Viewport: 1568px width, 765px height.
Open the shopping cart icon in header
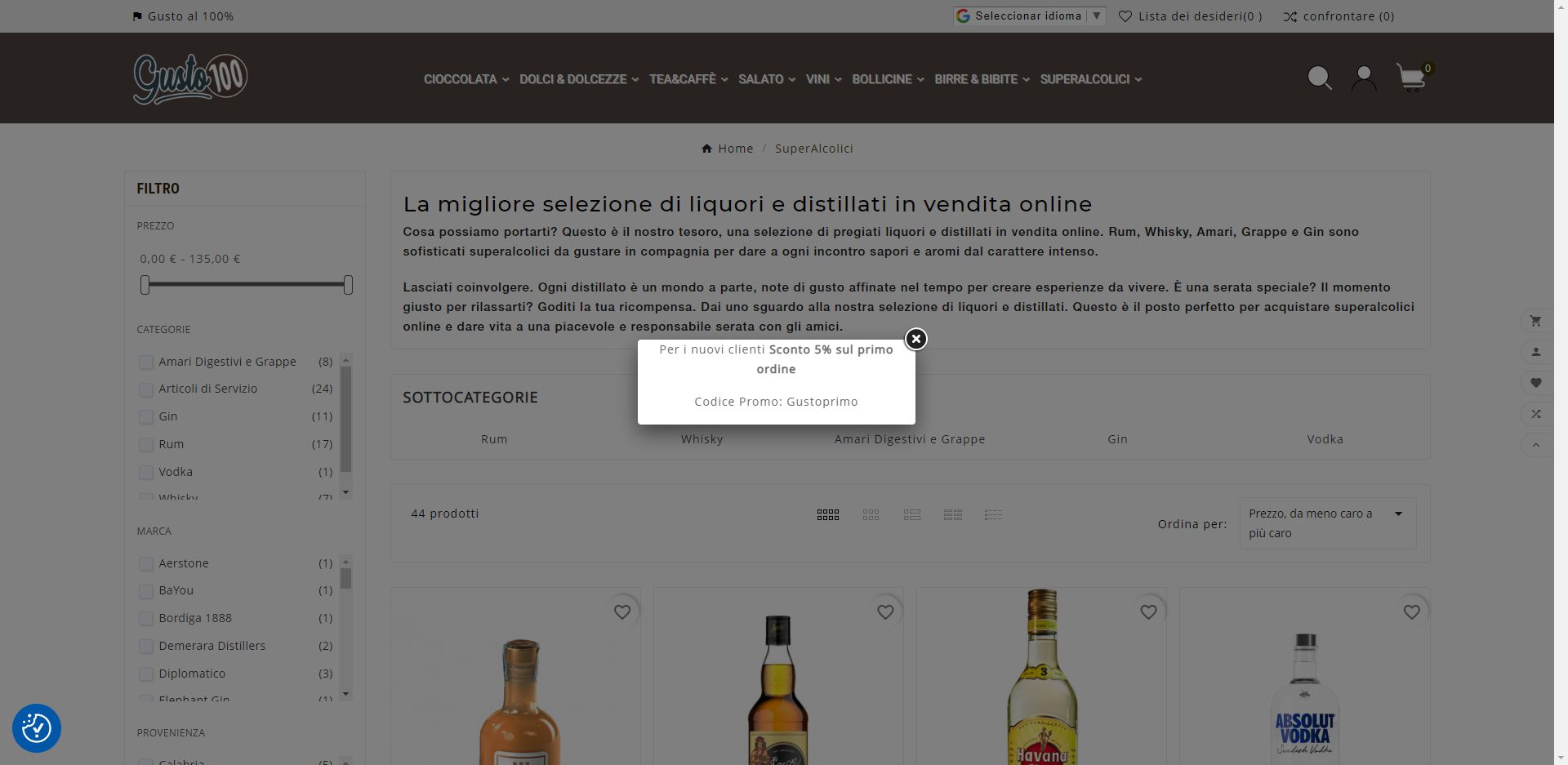[1410, 78]
